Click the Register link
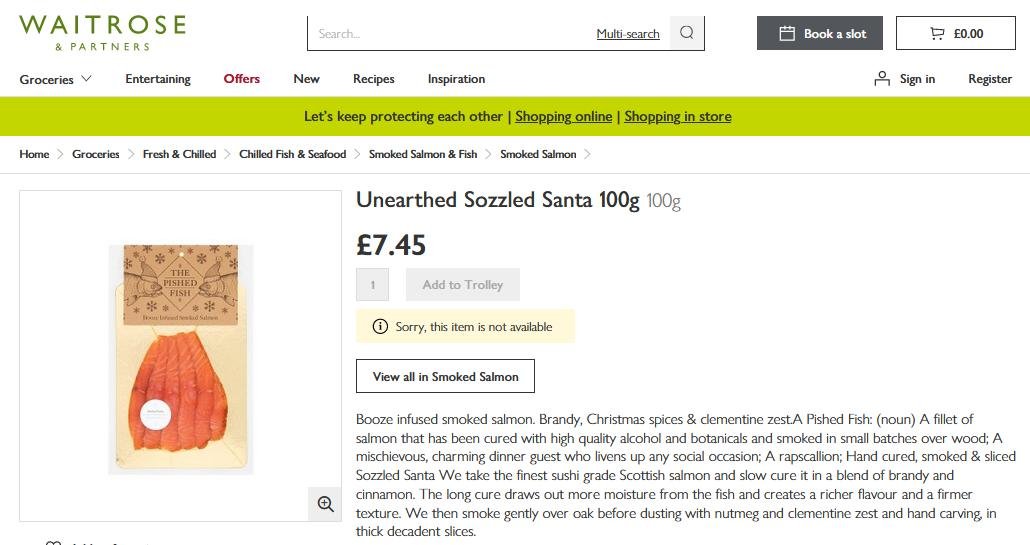 pyautogui.click(x=990, y=79)
